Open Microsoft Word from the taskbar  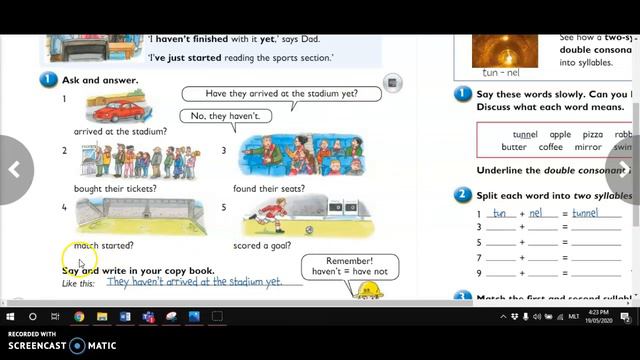point(125,317)
